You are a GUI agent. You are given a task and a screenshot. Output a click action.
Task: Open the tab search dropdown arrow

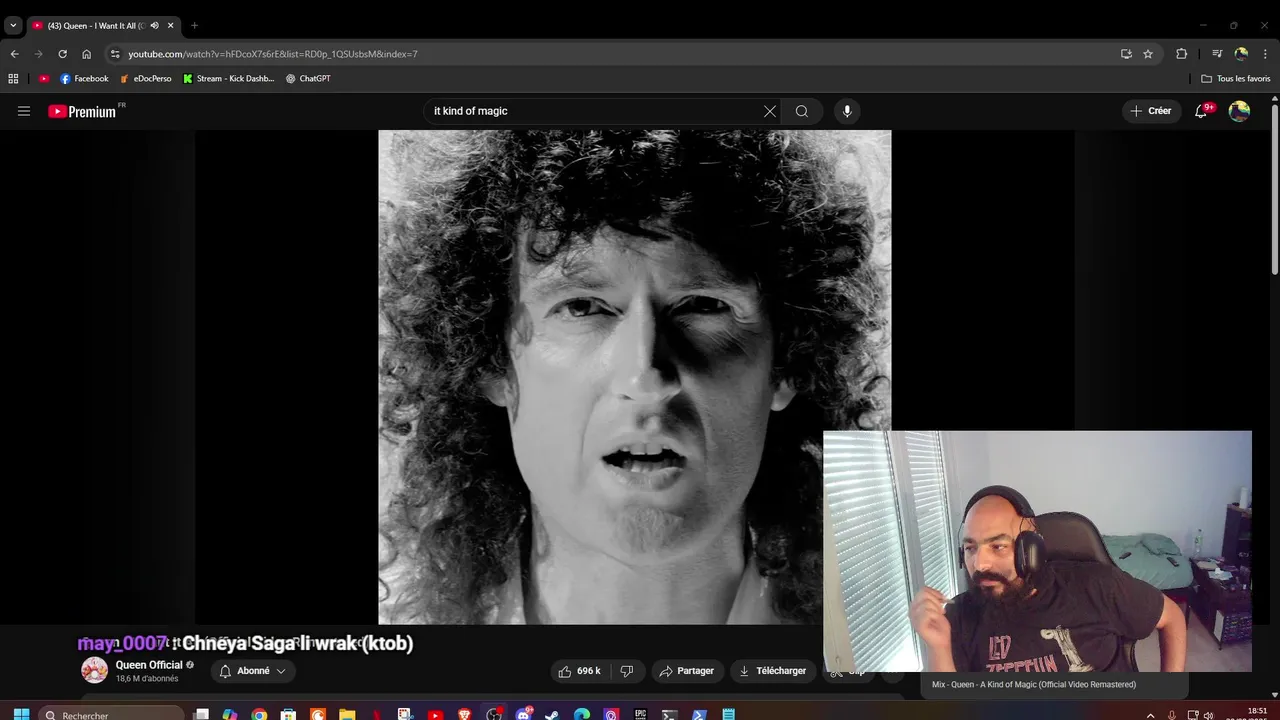(13, 25)
